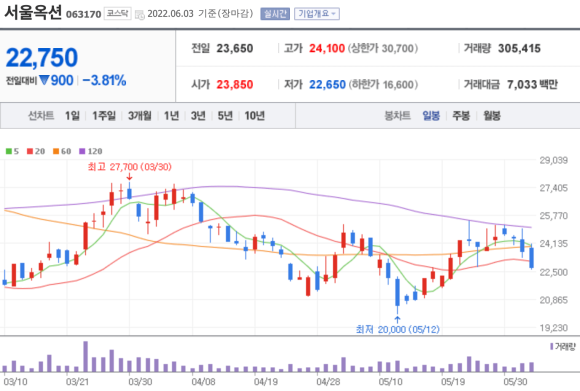Click the current price 22,750
Image resolution: width=580 pixels, height=391 pixels.
click(42, 57)
